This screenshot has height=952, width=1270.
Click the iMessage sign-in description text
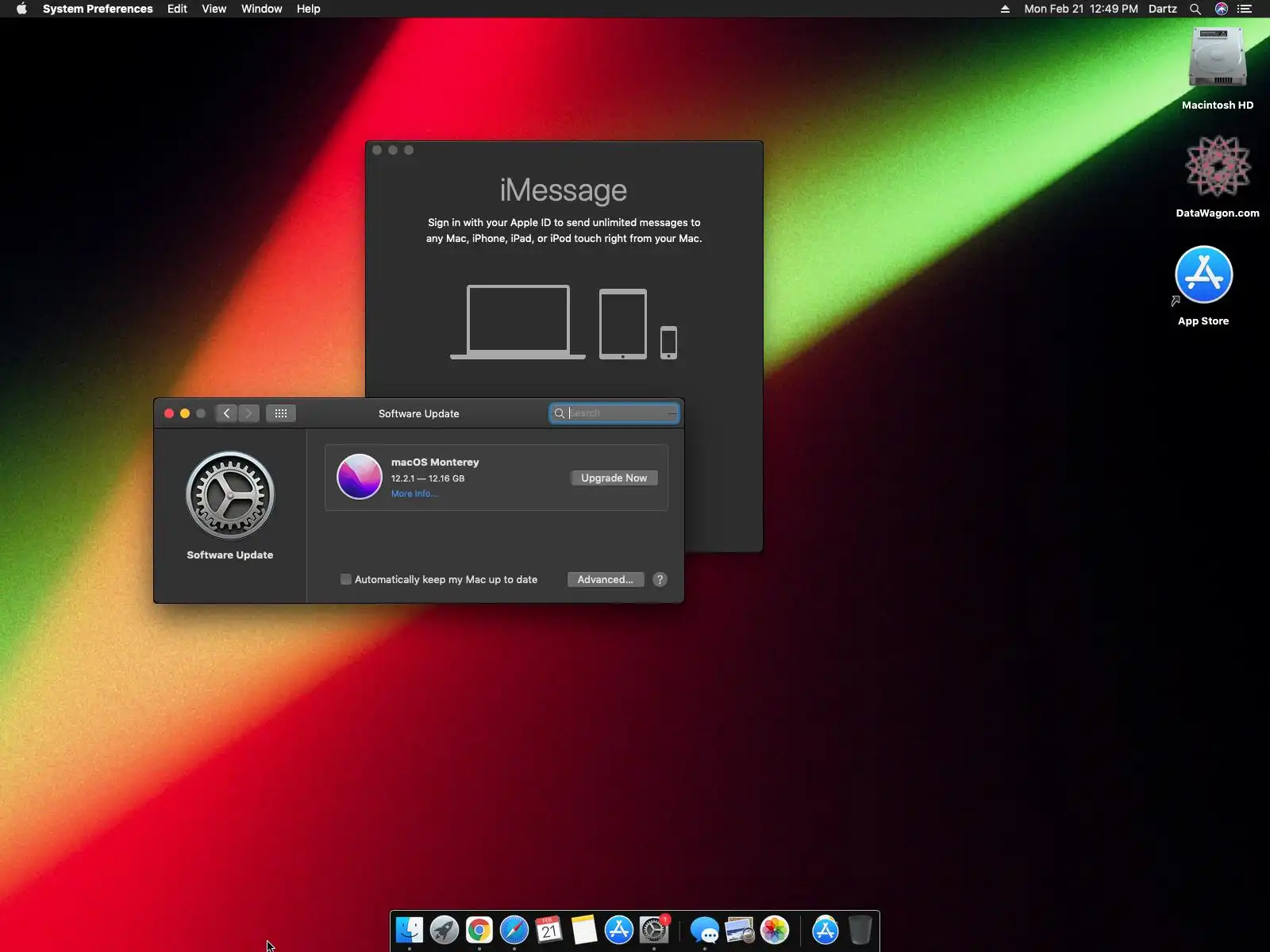coord(564,230)
